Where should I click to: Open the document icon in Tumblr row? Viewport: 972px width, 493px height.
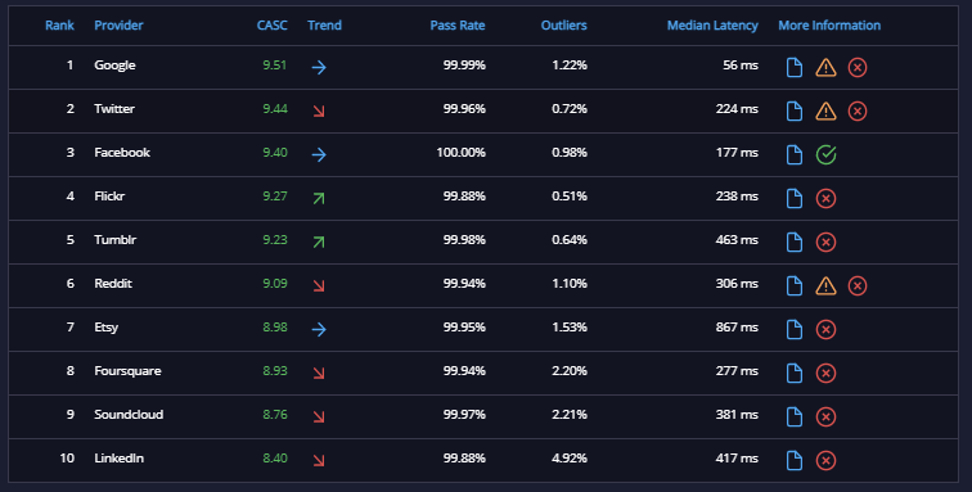pos(794,242)
